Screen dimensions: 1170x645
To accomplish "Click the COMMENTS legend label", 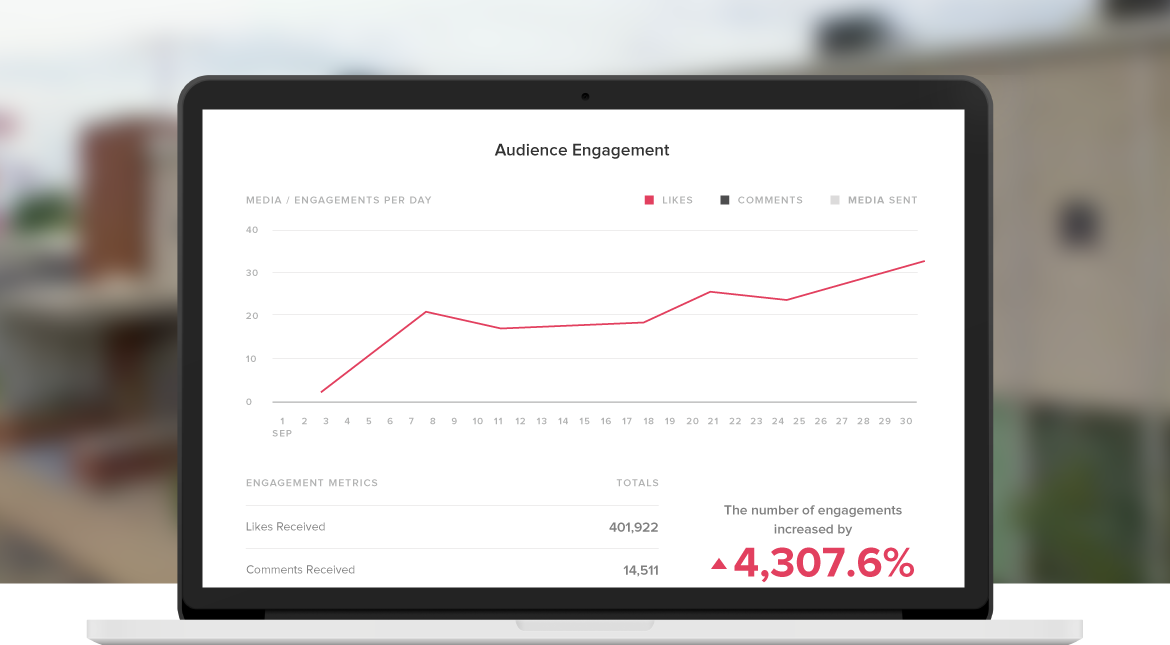I will pyautogui.click(x=770, y=200).
